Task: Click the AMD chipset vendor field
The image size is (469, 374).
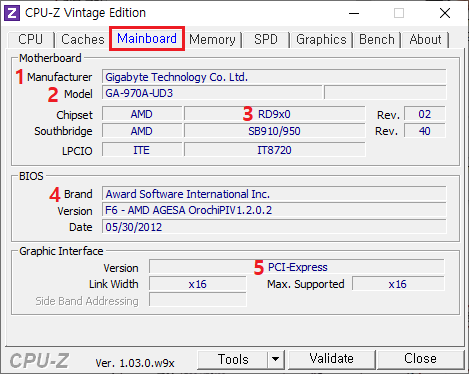Action: [x=142, y=114]
